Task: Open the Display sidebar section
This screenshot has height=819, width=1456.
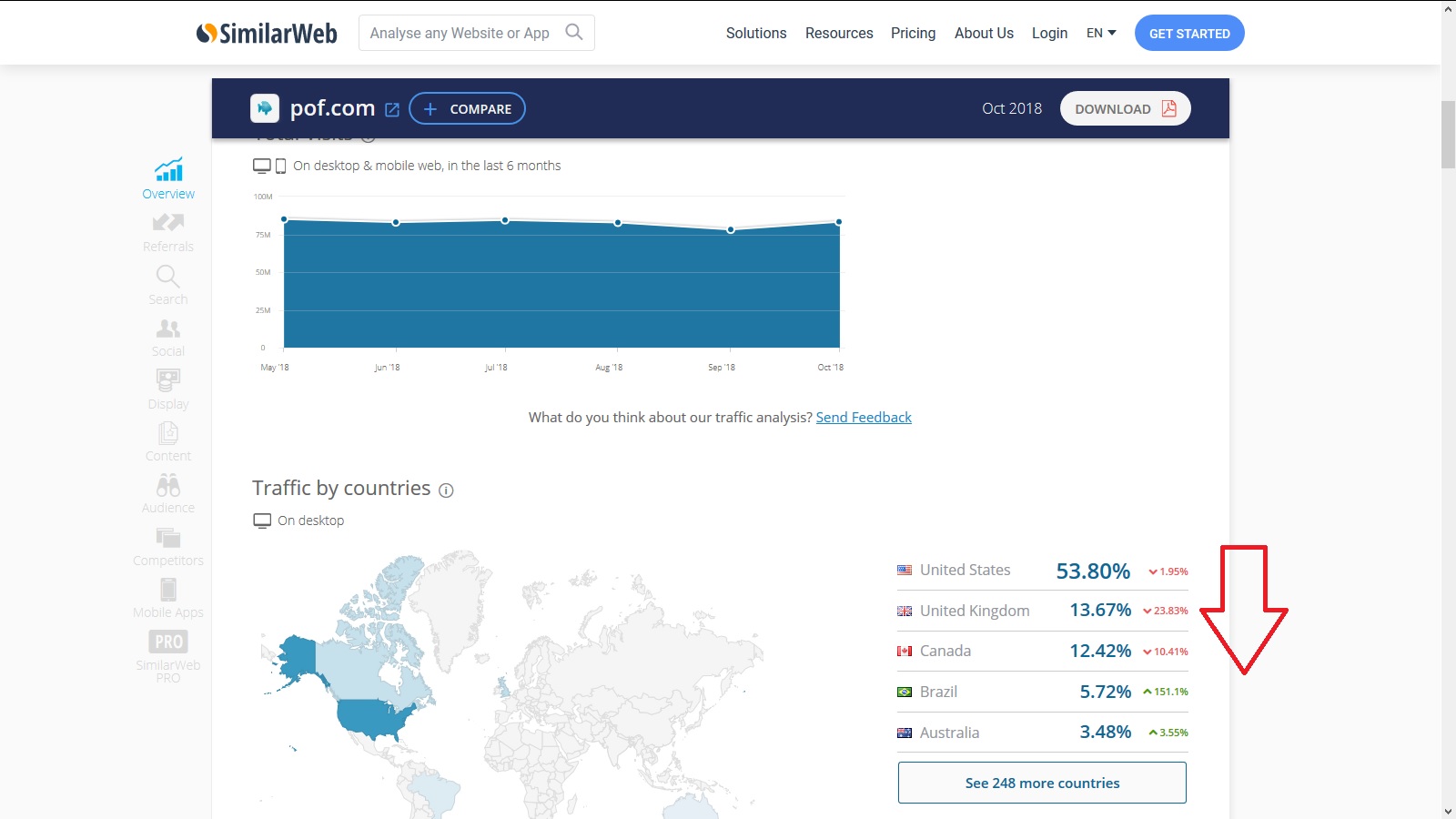Action: point(168,389)
